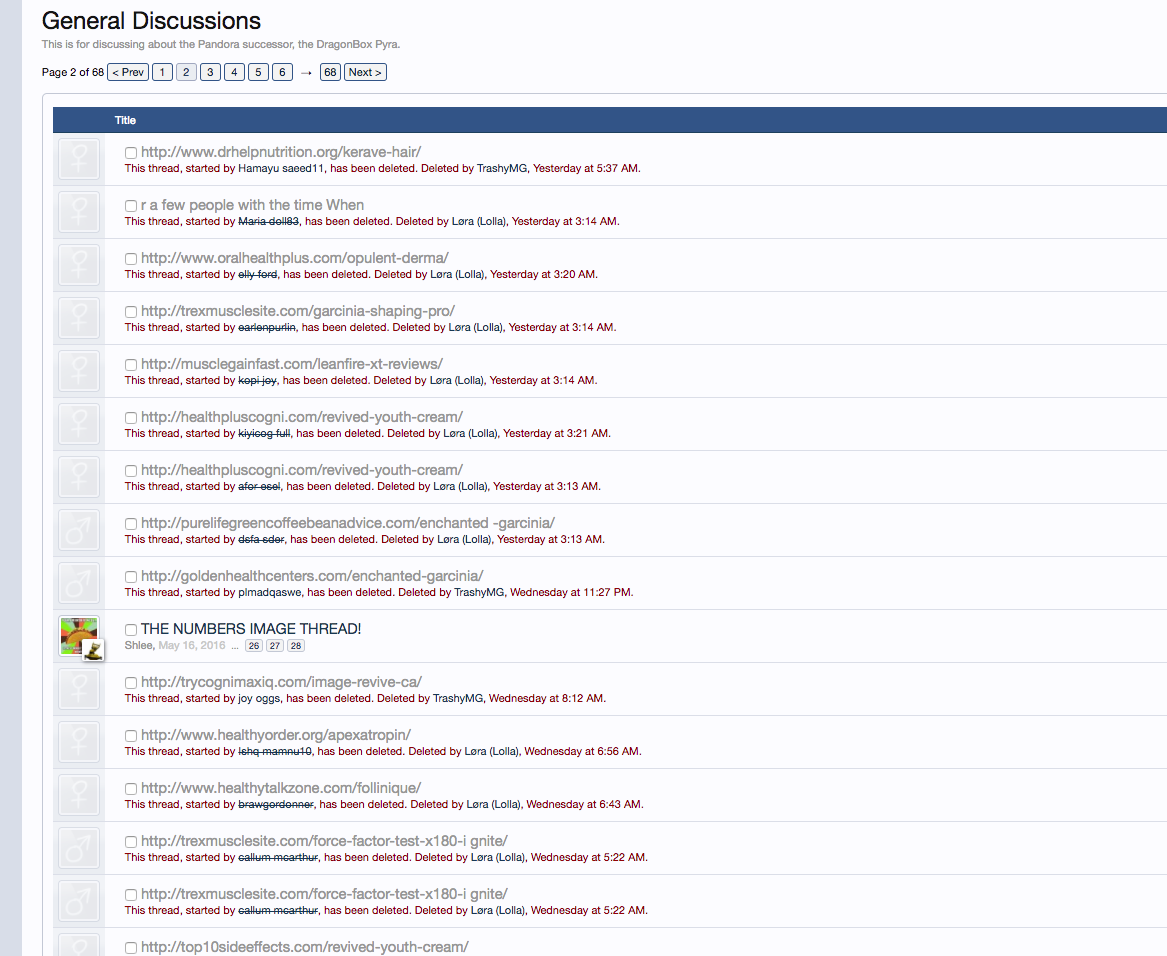
Task: Click Shlee's avatar on THE NUMBERS IMAGE THREAD
Action: click(x=78, y=635)
